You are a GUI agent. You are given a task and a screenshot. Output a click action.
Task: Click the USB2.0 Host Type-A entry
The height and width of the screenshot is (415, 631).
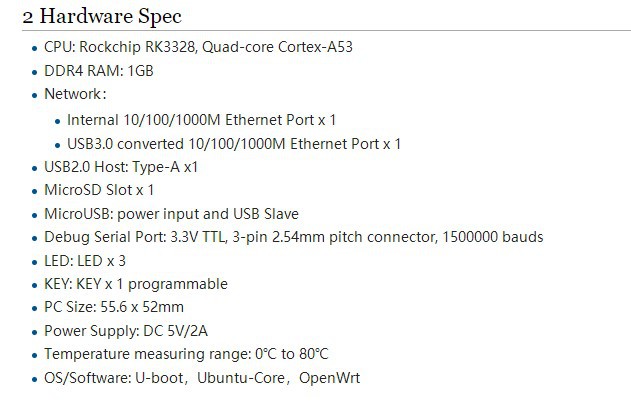[120, 166]
